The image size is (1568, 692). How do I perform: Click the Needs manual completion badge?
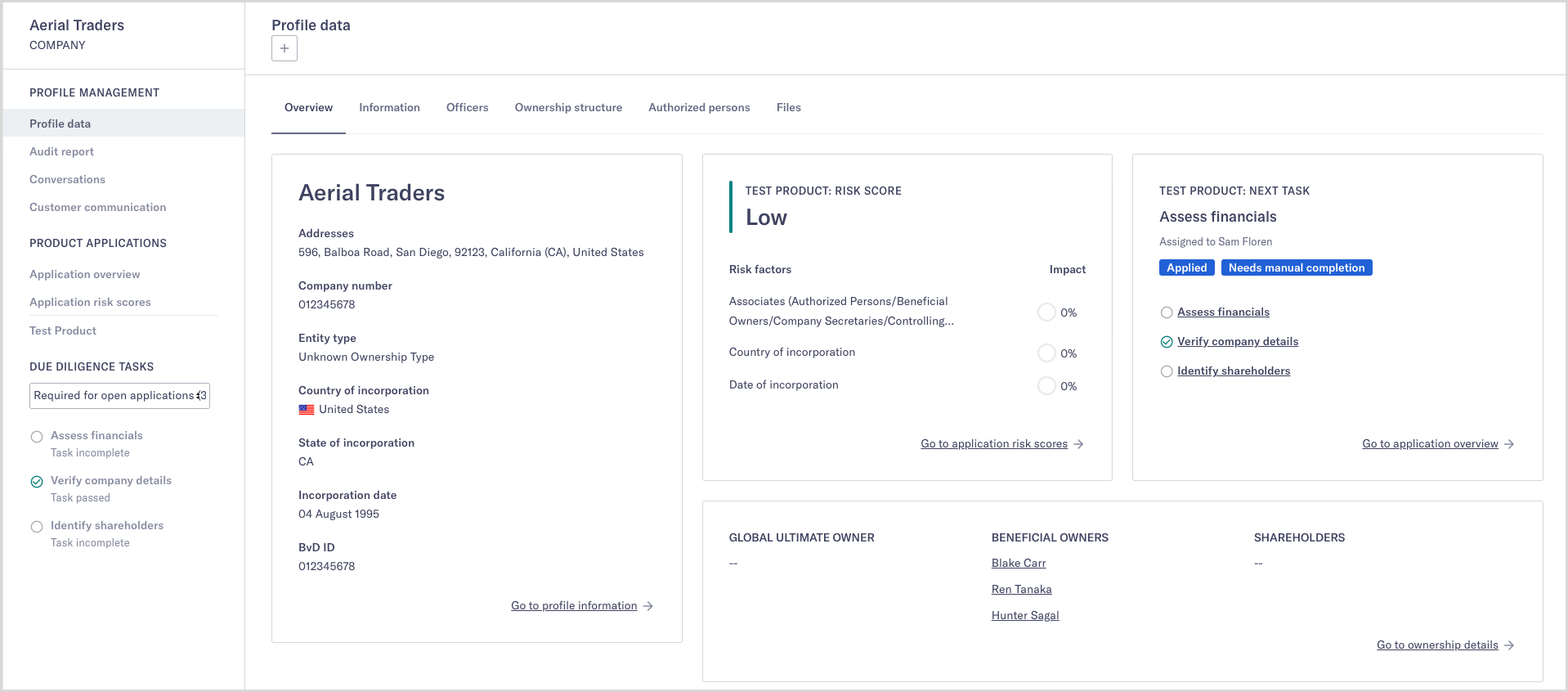[x=1297, y=267]
